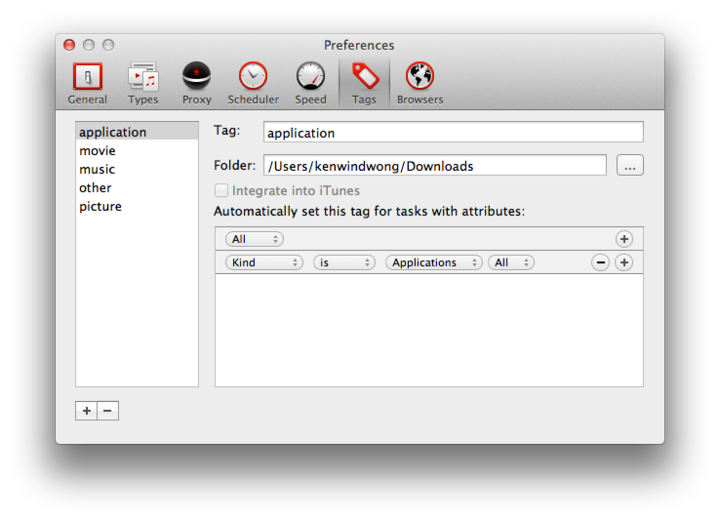Viewport: 720px width, 521px height.
Task: Select the Scheduler clock icon
Action: pyautogui.click(x=253, y=83)
